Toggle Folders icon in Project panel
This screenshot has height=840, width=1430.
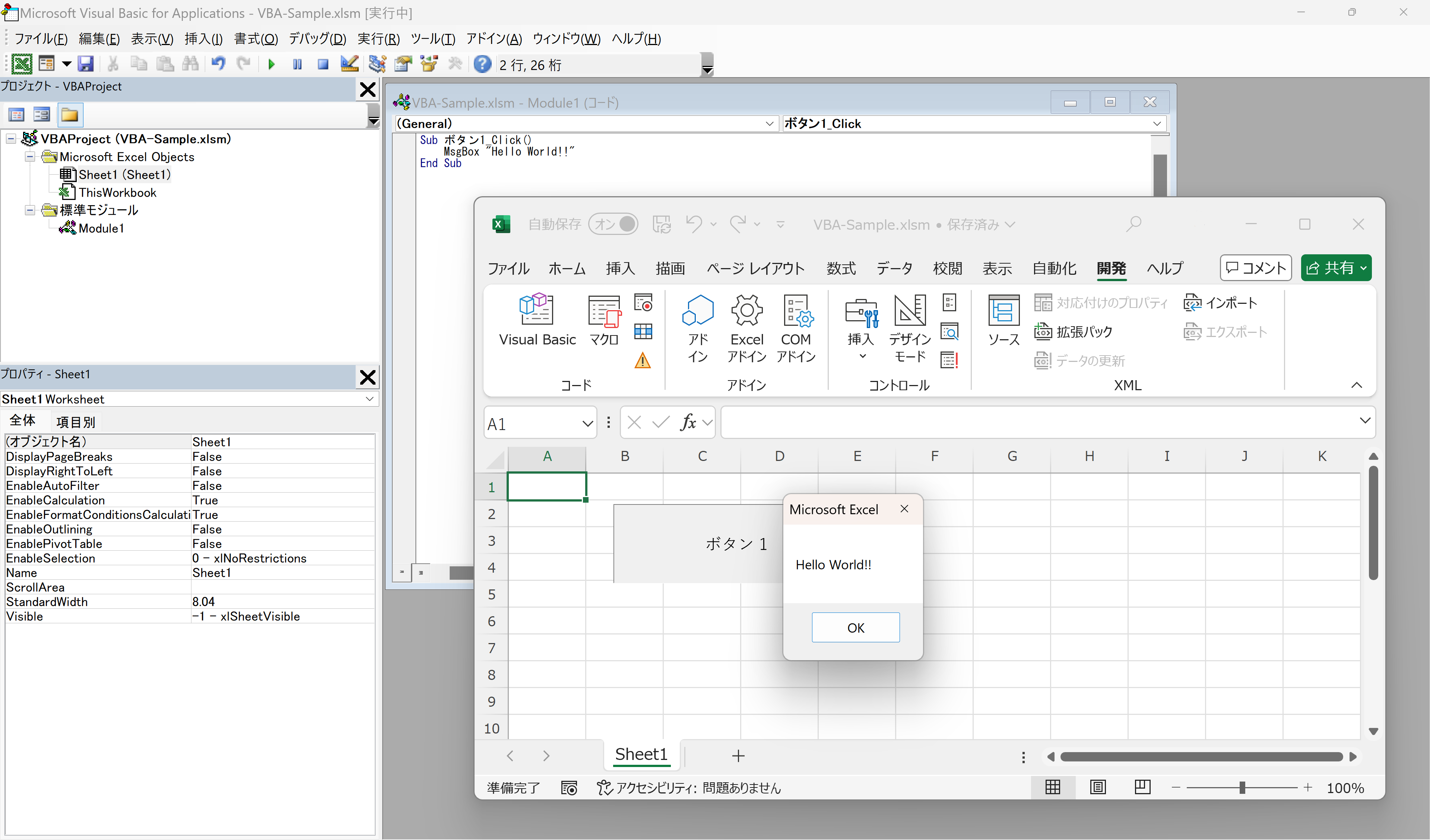(x=70, y=115)
